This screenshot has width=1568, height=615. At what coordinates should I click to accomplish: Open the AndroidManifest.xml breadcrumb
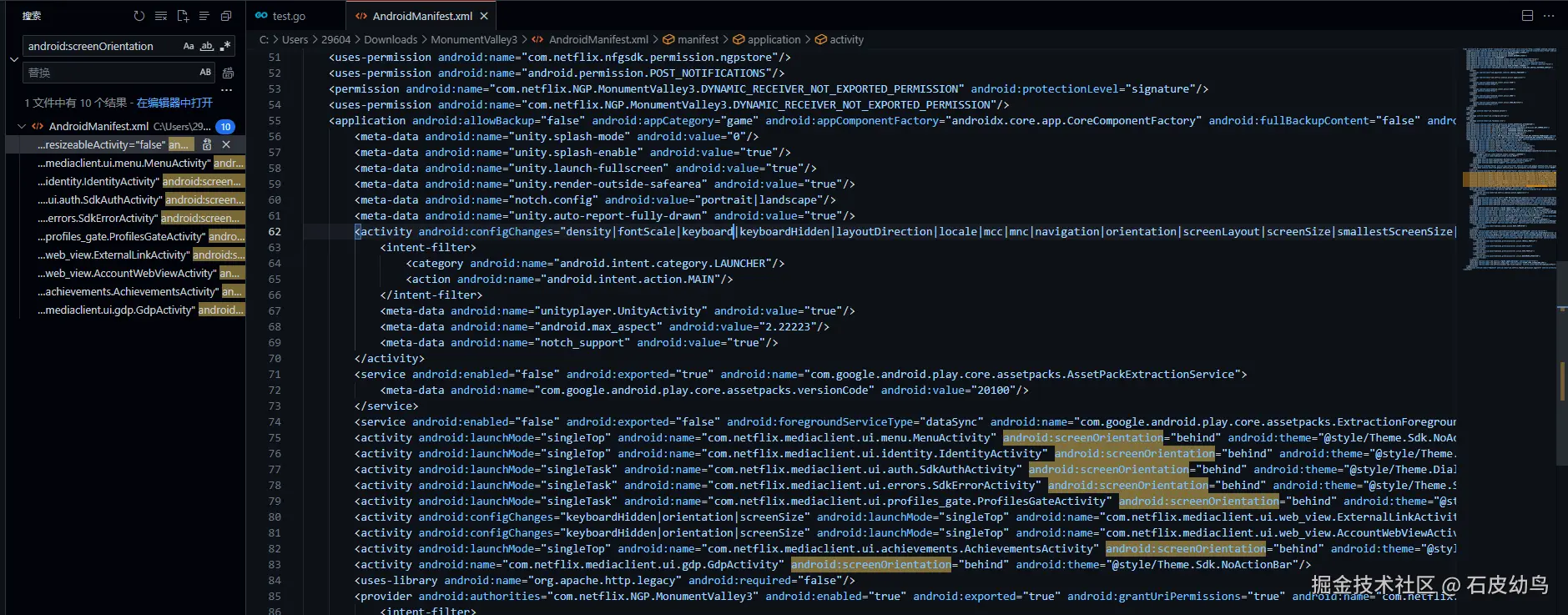(590, 39)
